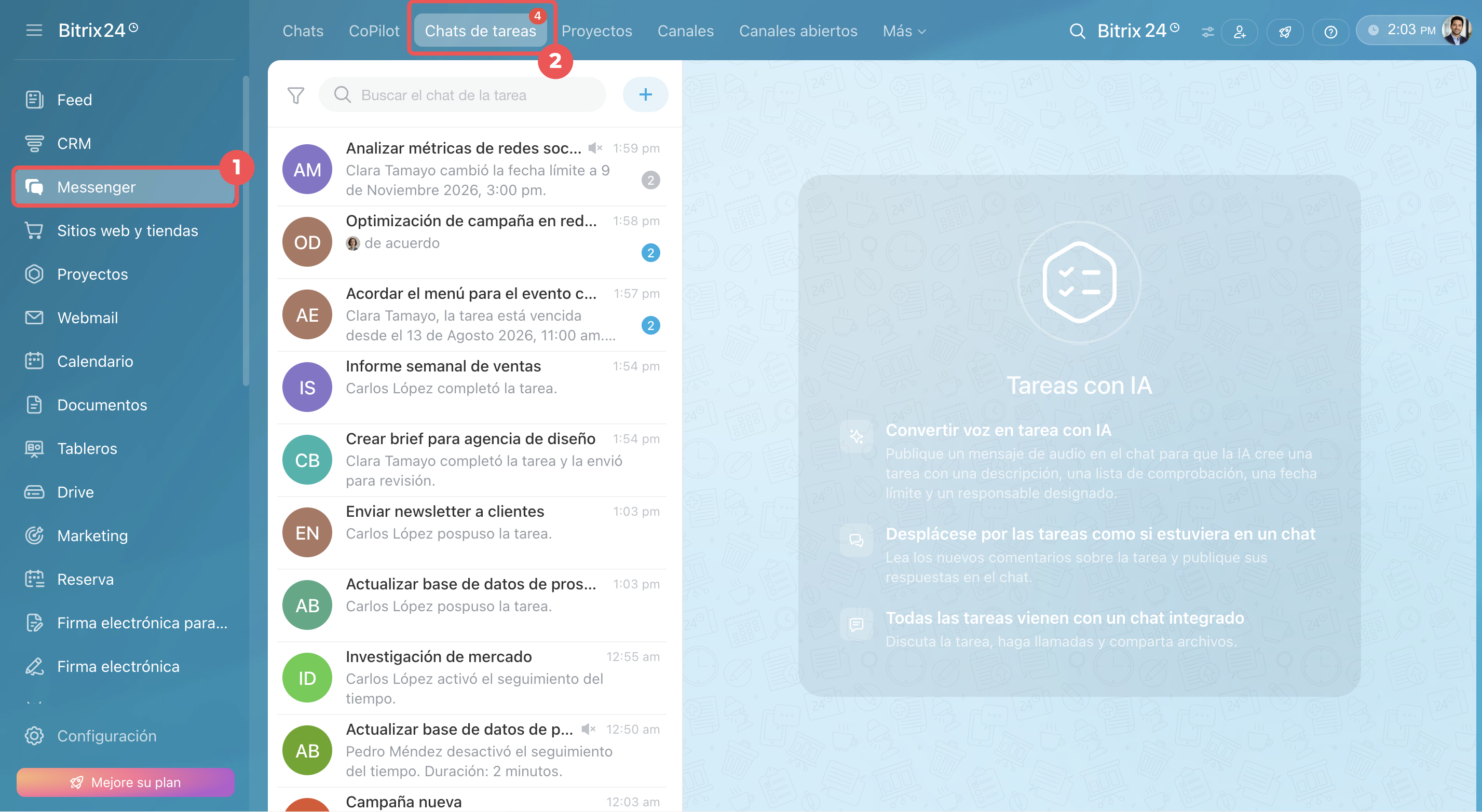Click the left sidebar vertical scrollbar
This screenshot has height=812, width=1482.
(x=246, y=230)
